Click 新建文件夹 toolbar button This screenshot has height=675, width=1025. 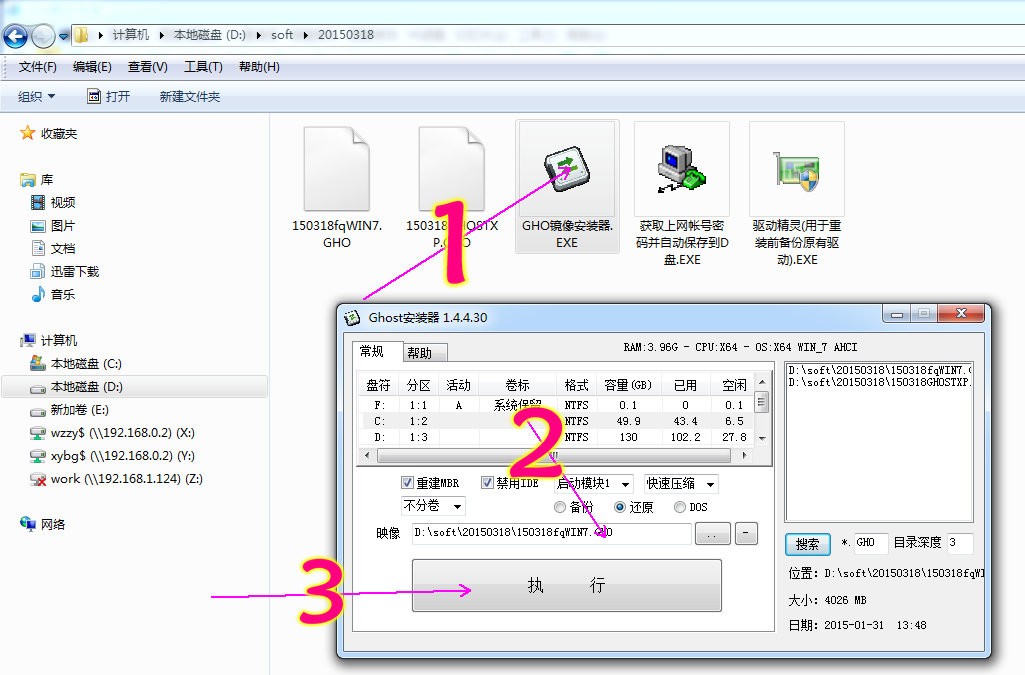point(190,97)
